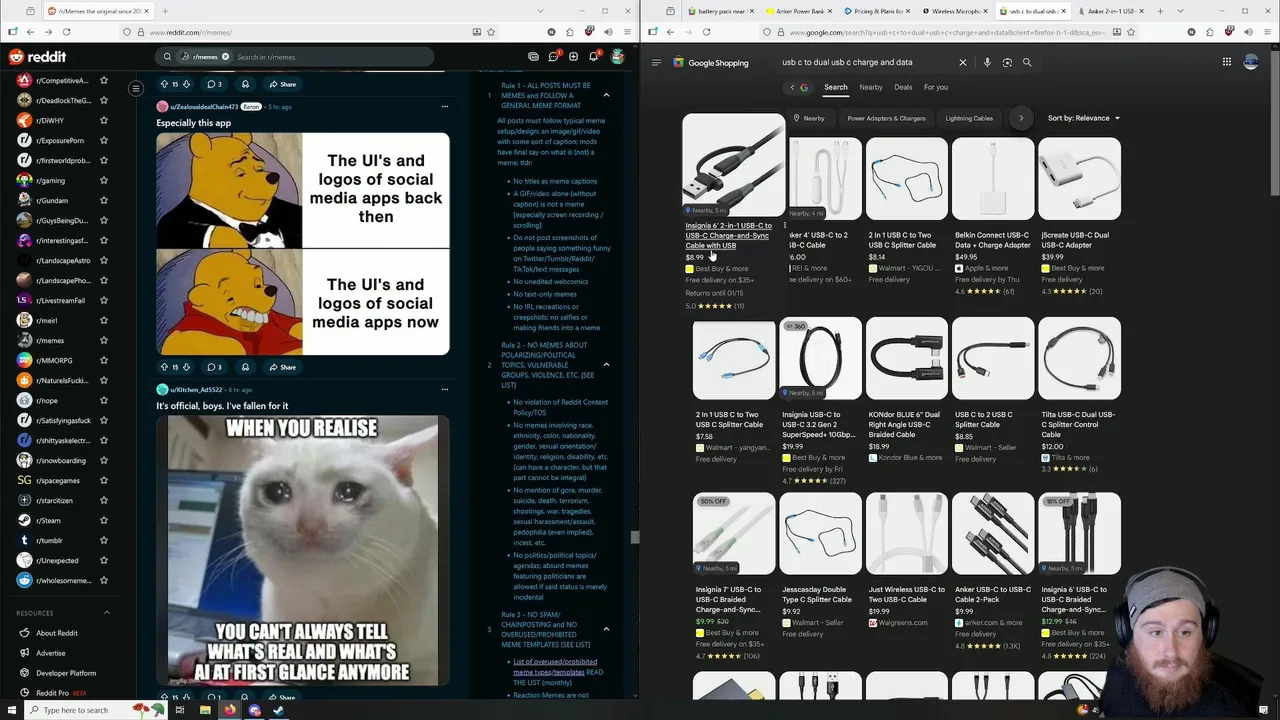Start voice search with the microphone icon
1280x720 pixels.
(x=987, y=62)
